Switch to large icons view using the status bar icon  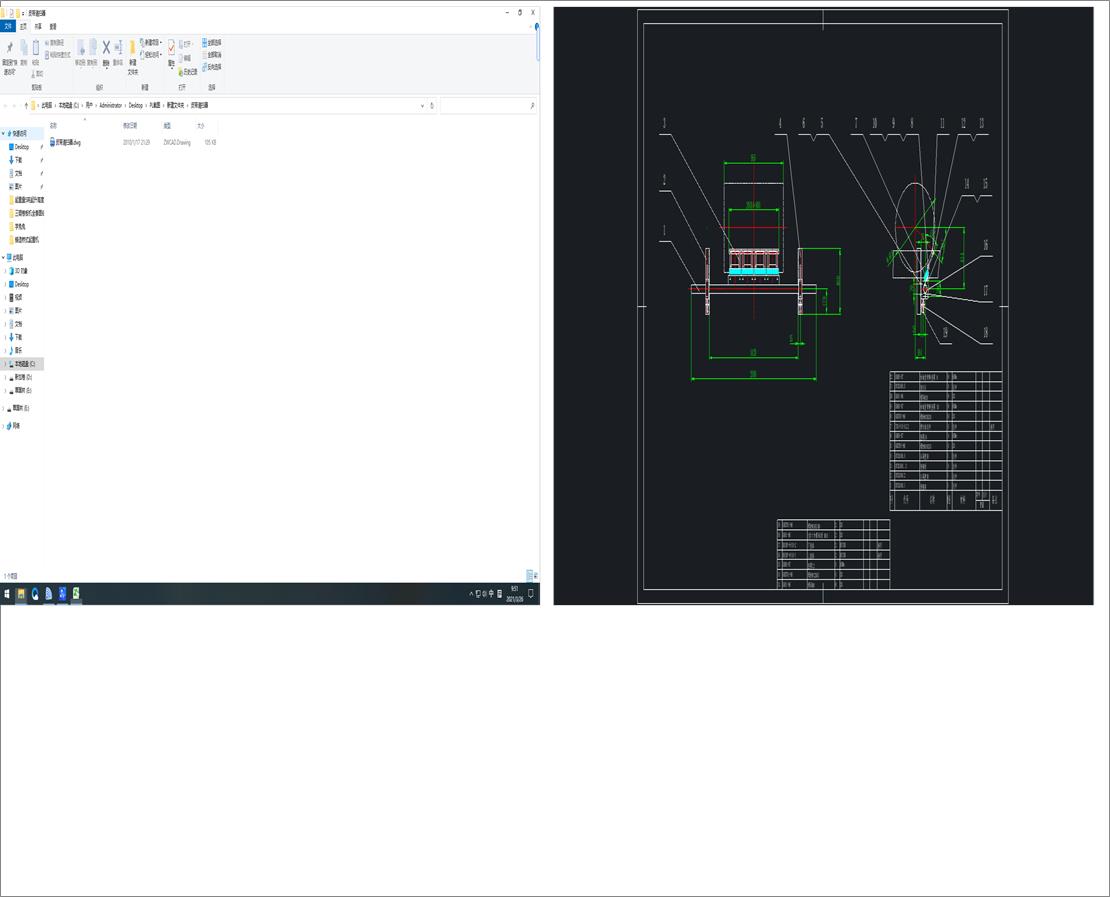coord(536,576)
